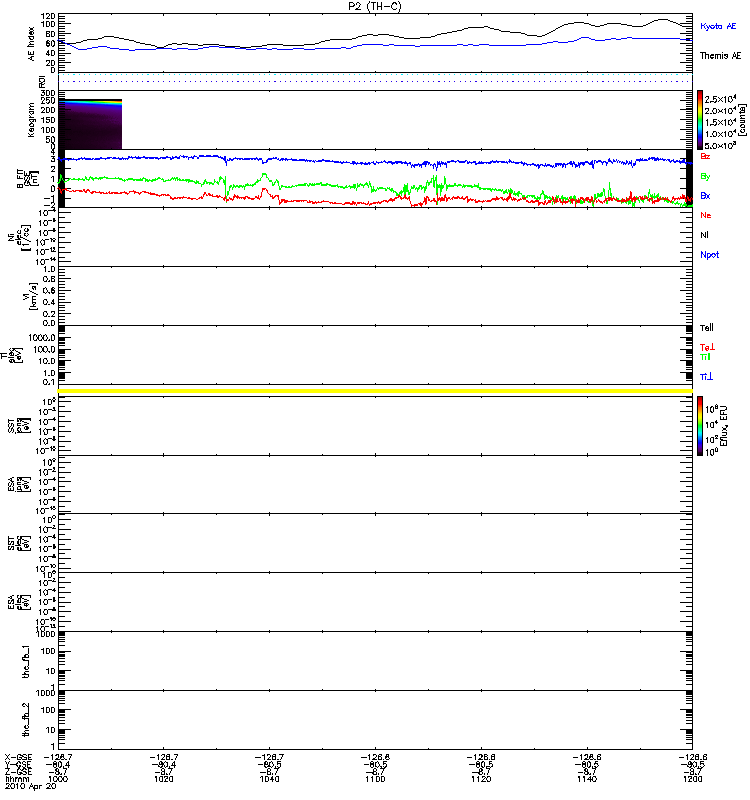Click the counts color bar
750x800 pixels.
click(700, 120)
